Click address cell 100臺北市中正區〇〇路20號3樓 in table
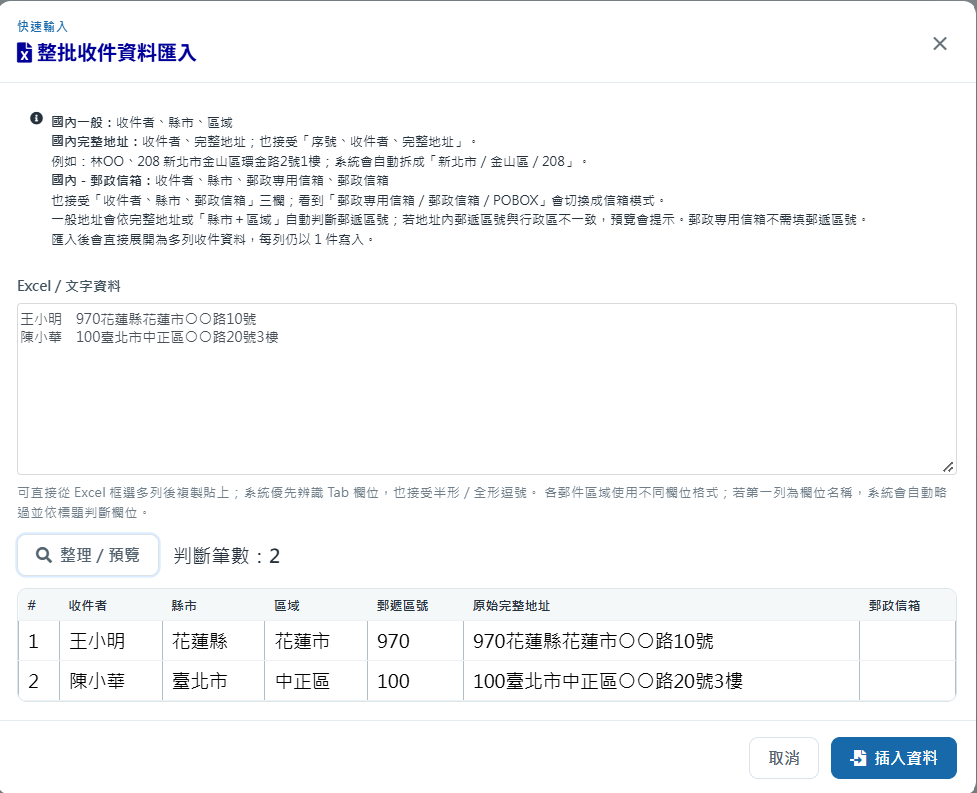 tap(661, 681)
